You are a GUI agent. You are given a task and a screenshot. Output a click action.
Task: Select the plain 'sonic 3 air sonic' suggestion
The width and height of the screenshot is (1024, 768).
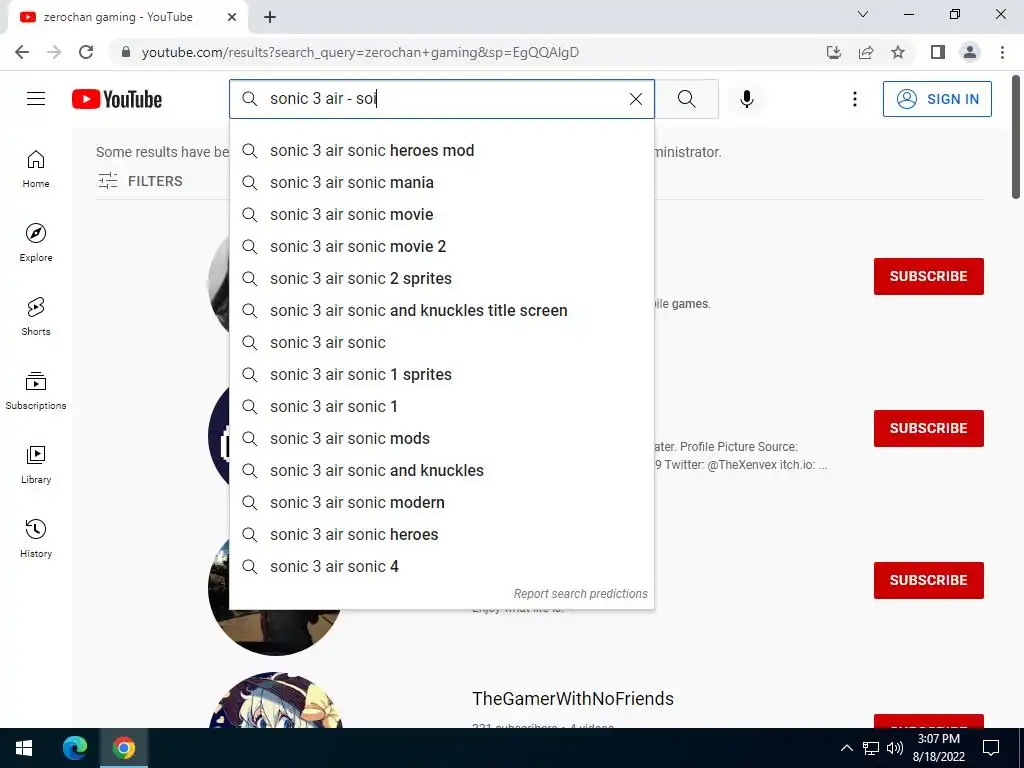[x=441, y=342]
